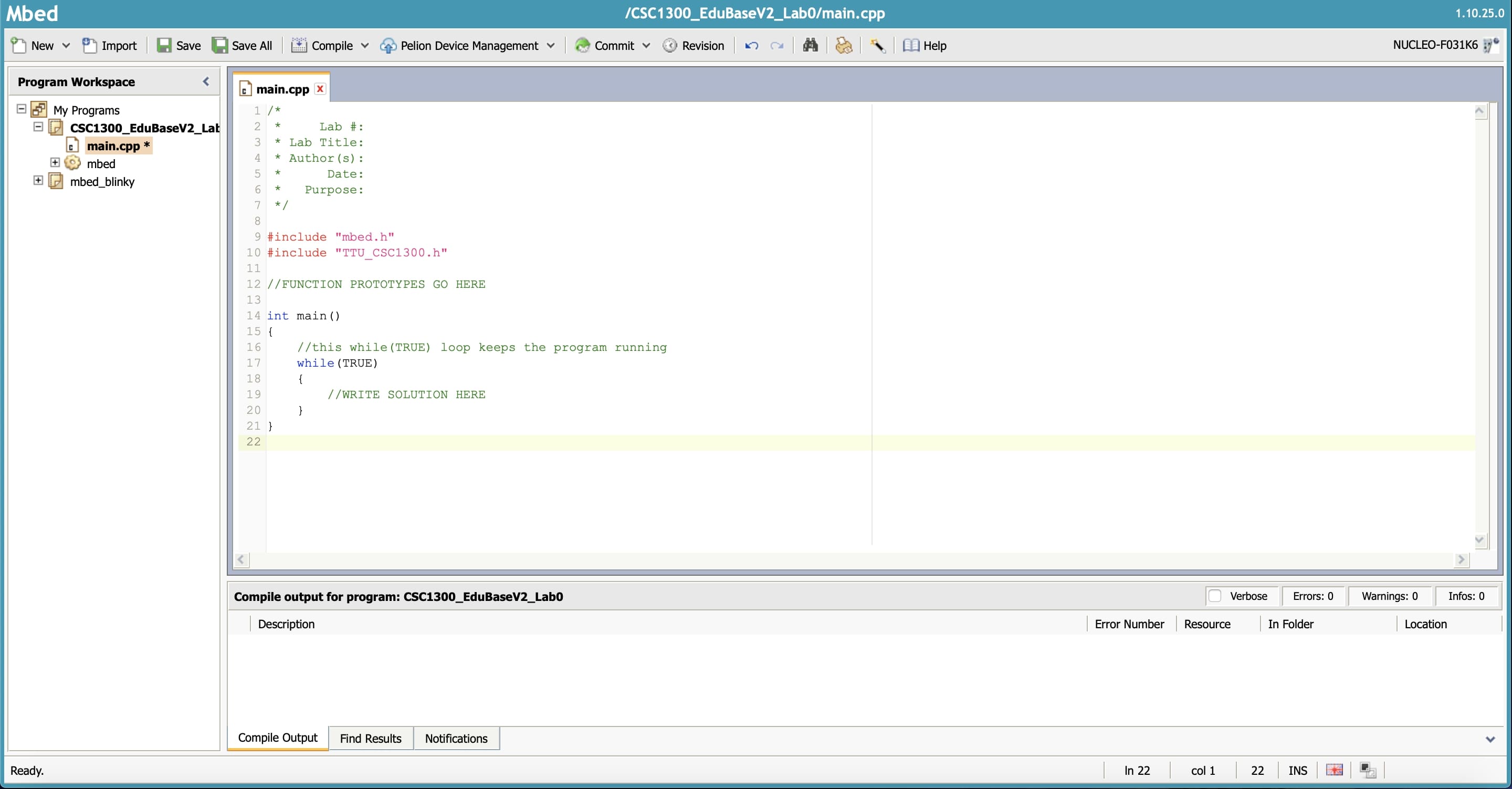
Task: Toggle INS insert mode indicator
Action: [1297, 770]
